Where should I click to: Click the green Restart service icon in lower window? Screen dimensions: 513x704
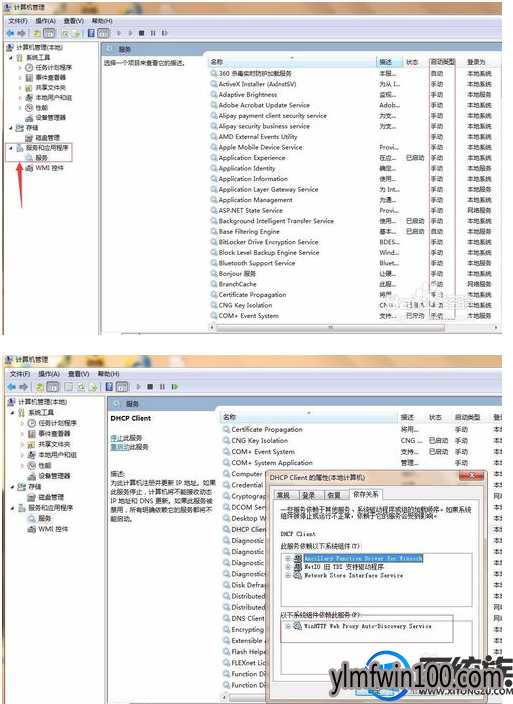point(175,386)
